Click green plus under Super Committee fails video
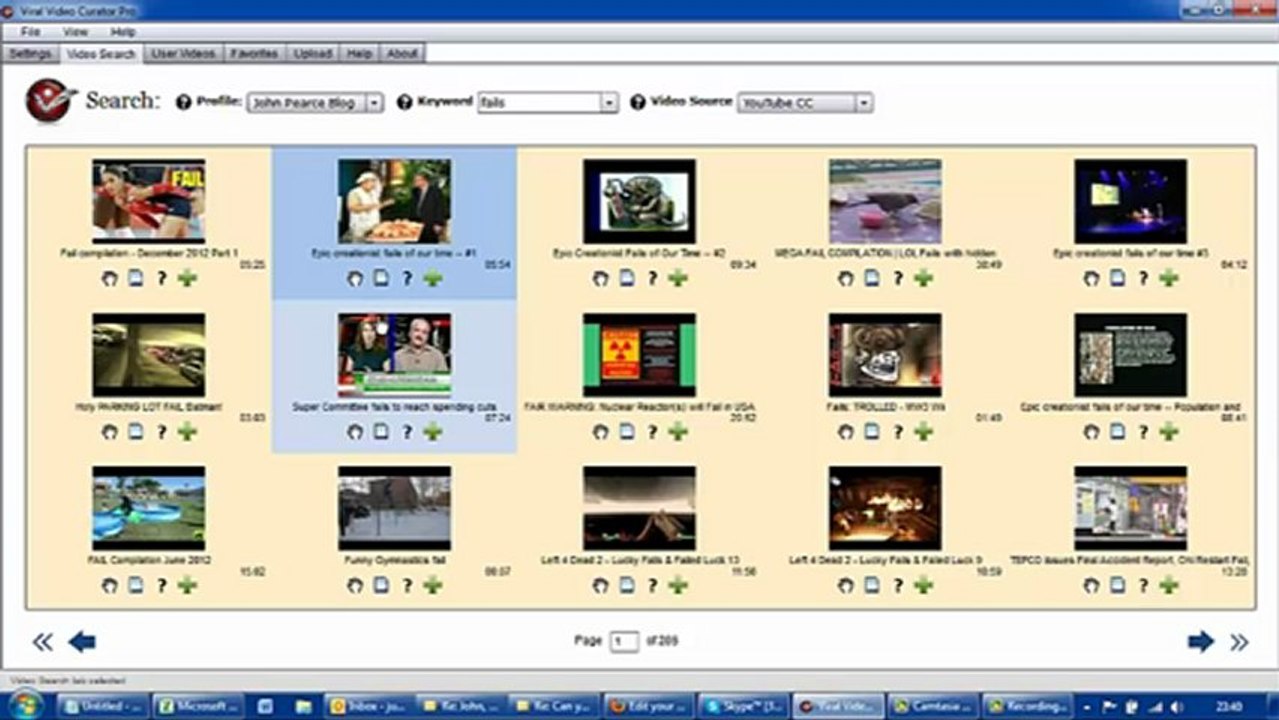The image size is (1279, 720). pyautogui.click(x=432, y=431)
